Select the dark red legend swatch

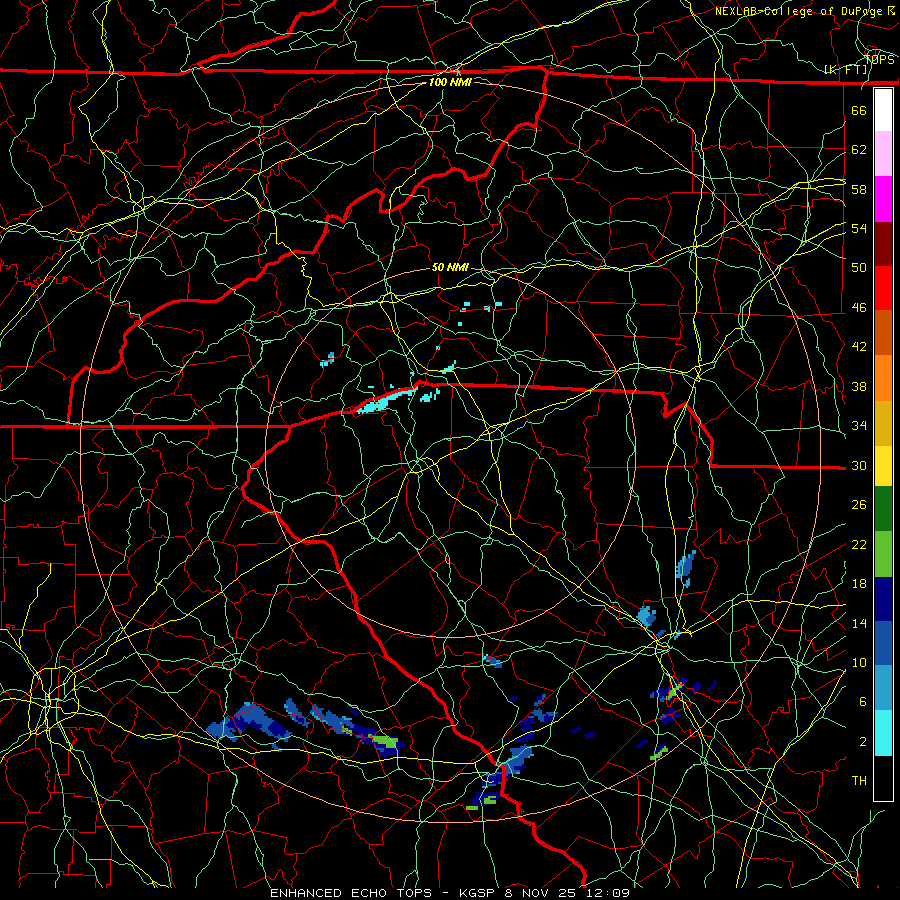coord(883,244)
